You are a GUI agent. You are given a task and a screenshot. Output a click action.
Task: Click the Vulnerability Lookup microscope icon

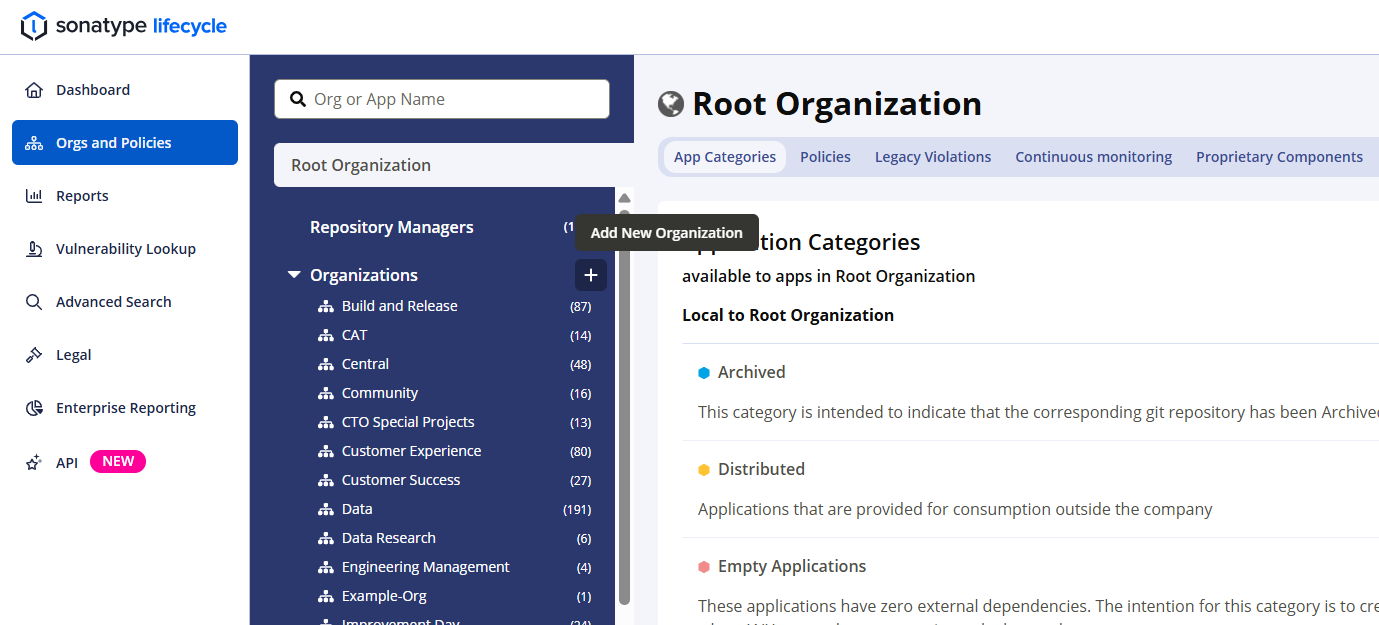pos(34,249)
